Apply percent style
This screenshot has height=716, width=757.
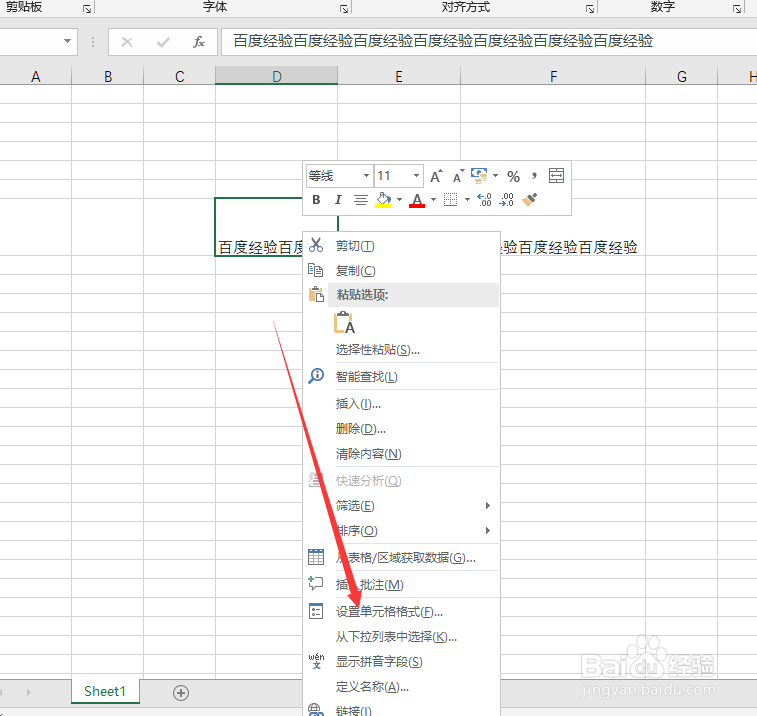[x=513, y=176]
